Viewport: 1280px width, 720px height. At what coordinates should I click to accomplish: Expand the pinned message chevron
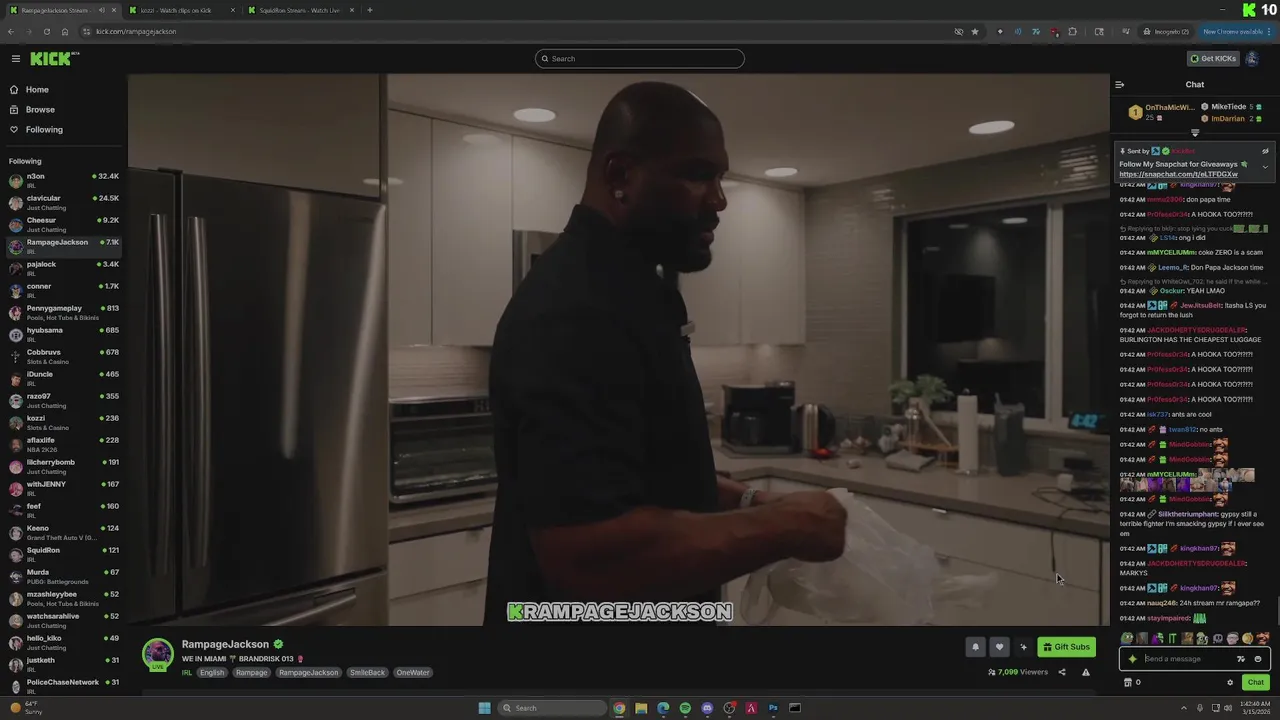[x=1265, y=167]
